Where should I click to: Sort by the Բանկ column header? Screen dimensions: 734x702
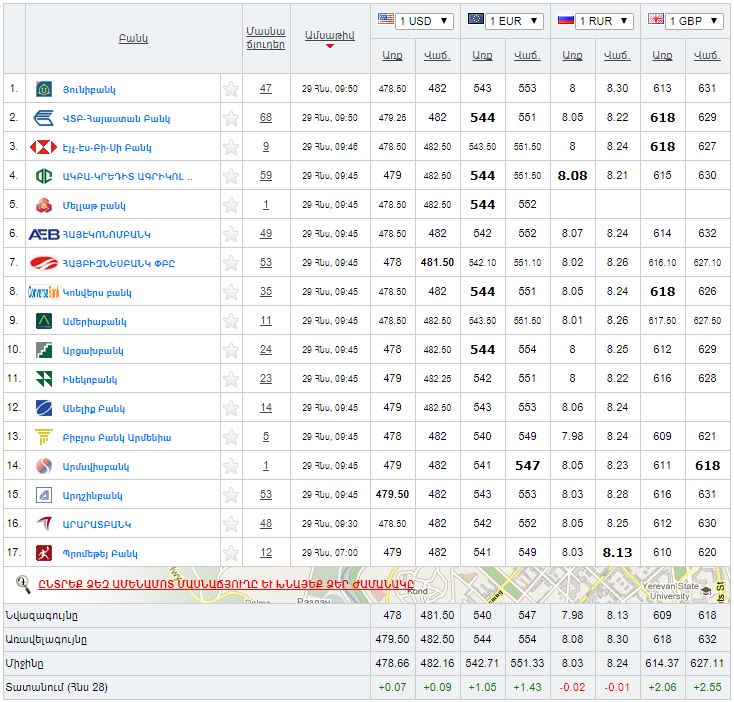coord(132,39)
